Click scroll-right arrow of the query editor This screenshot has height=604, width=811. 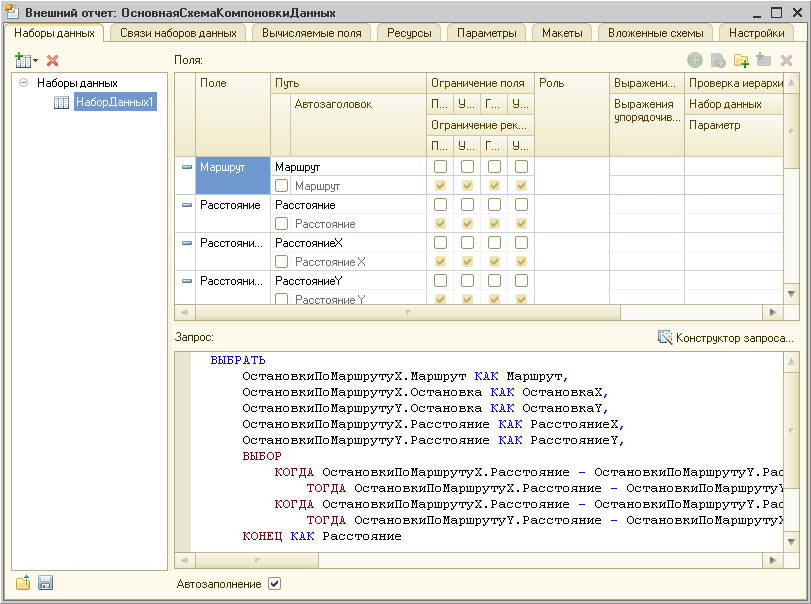point(773,560)
